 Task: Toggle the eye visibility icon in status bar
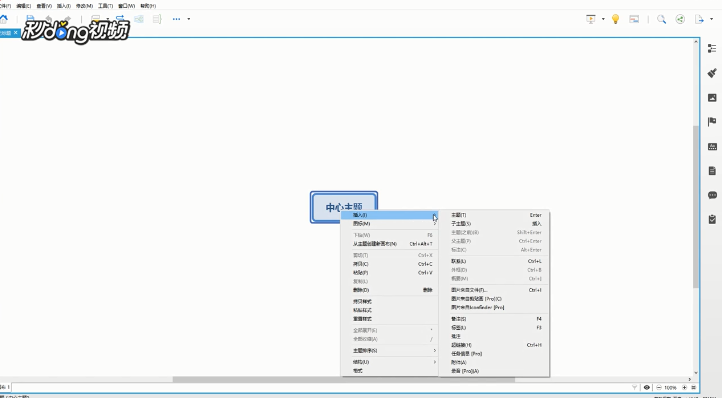coord(646,387)
